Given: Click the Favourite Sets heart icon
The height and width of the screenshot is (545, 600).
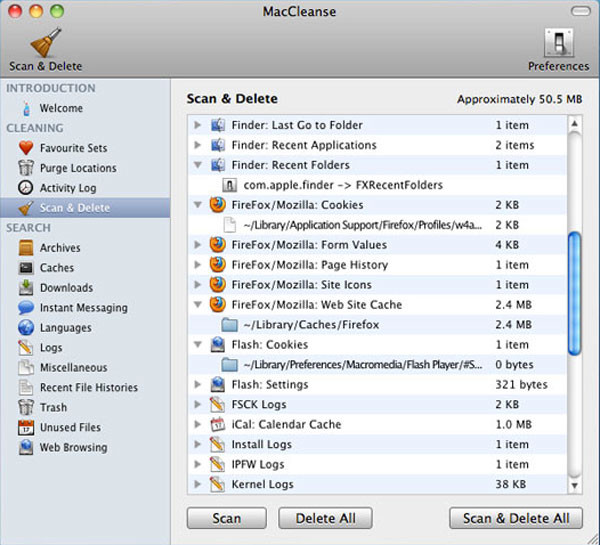Looking at the screenshot, I should [x=26, y=148].
